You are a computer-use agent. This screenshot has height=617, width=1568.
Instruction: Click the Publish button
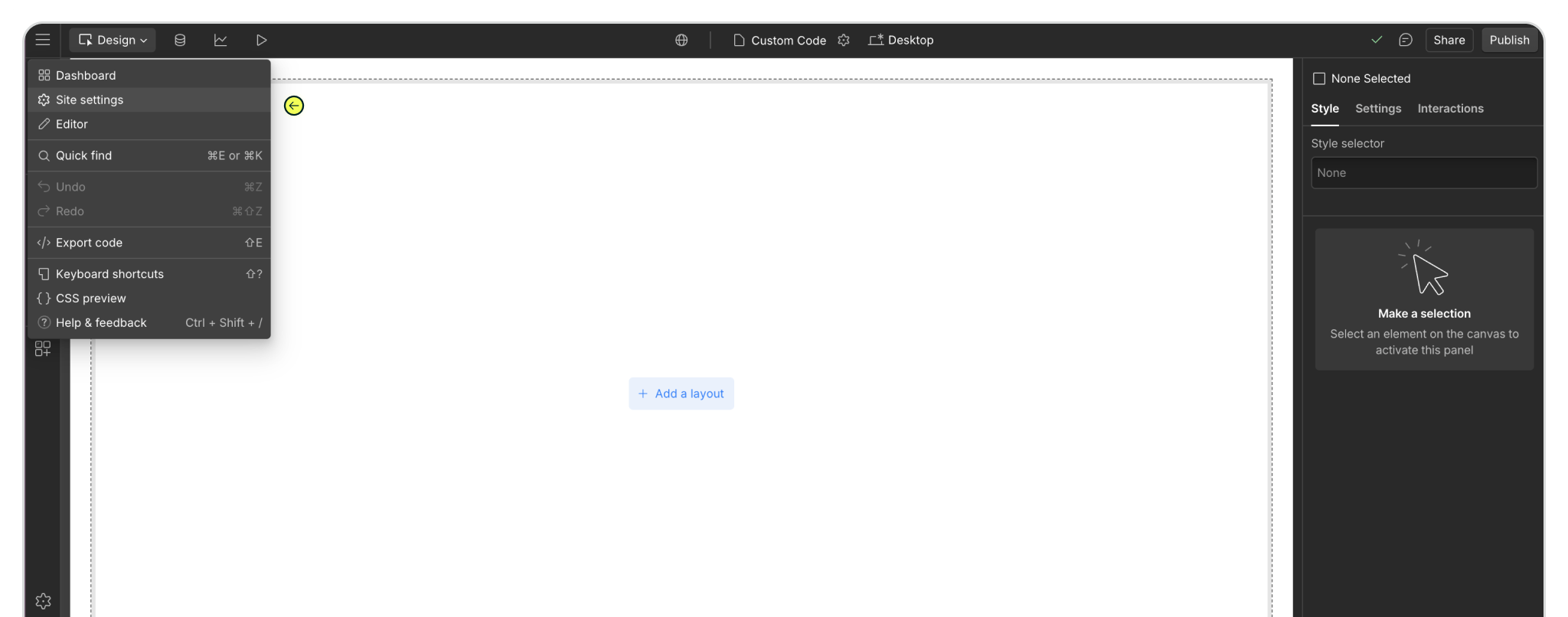click(1509, 40)
